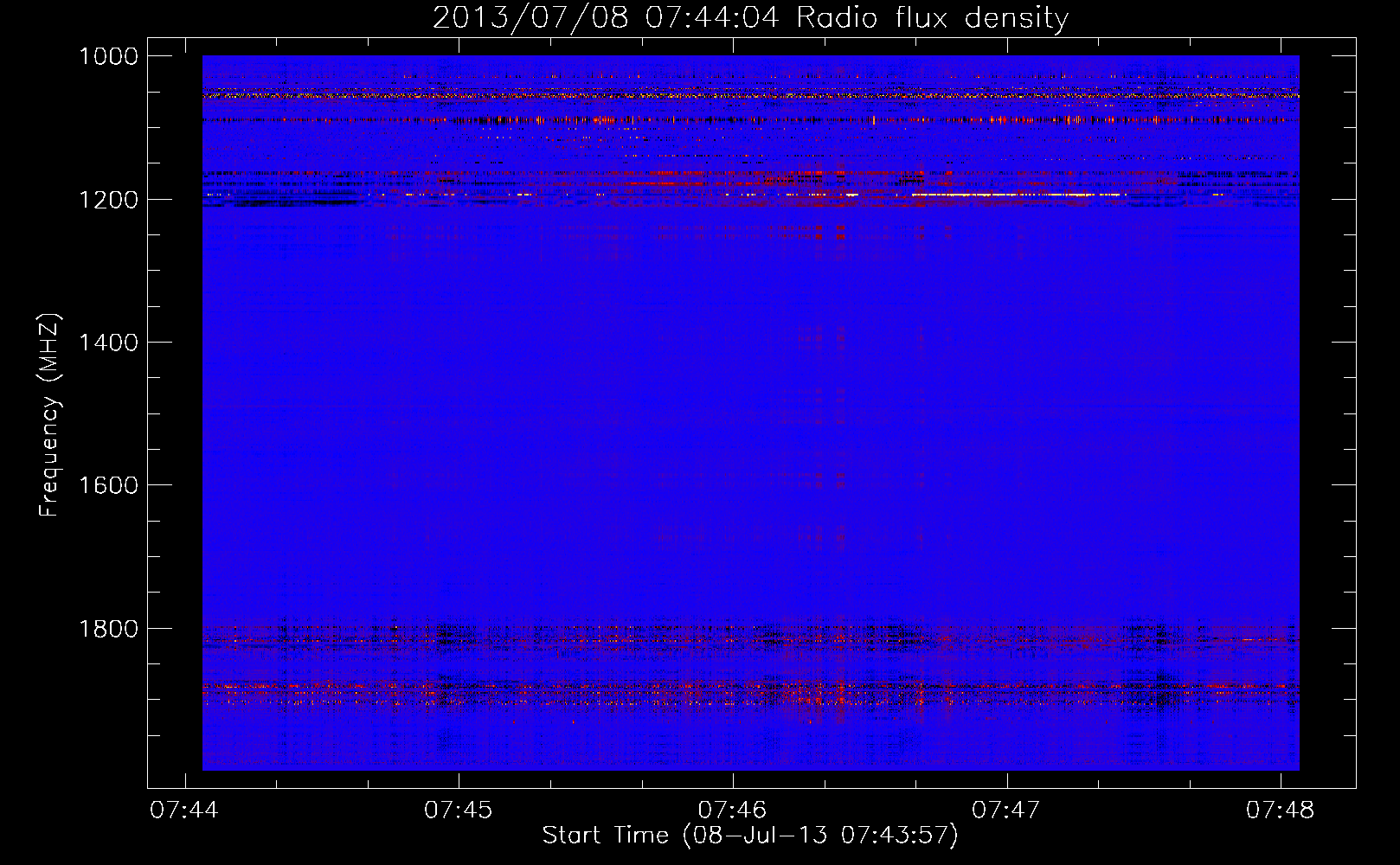Click the "Start Time (08-Jul-13 07:43:57)" axis label

750,836
